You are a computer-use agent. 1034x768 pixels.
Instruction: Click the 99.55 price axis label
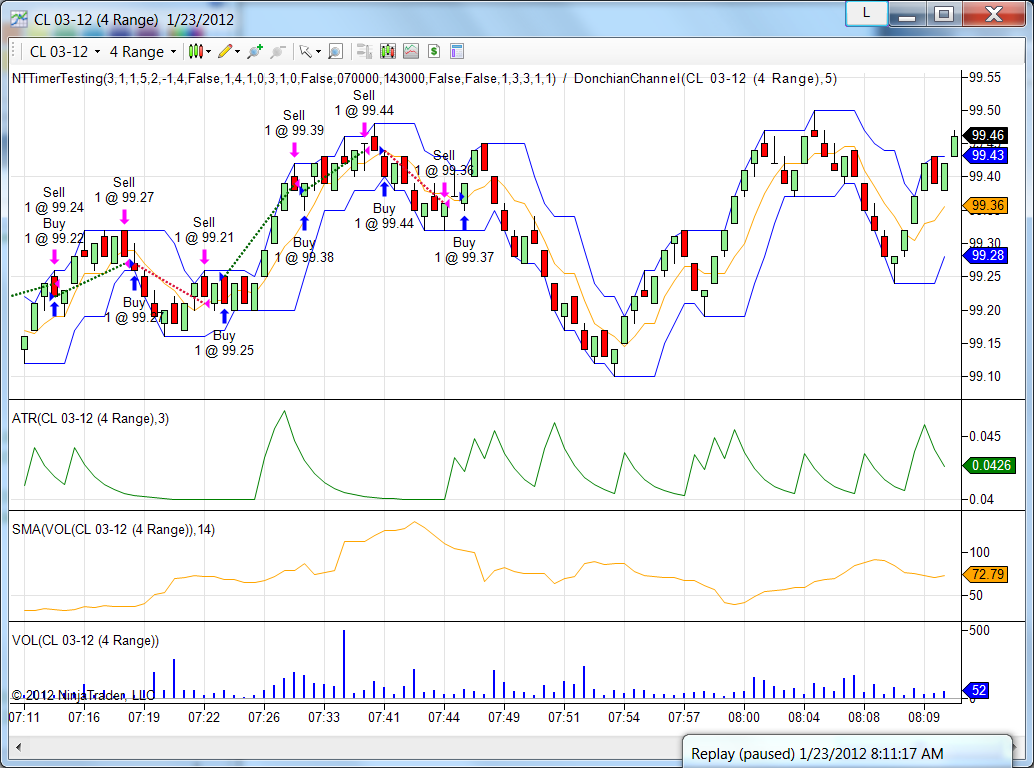(985, 78)
